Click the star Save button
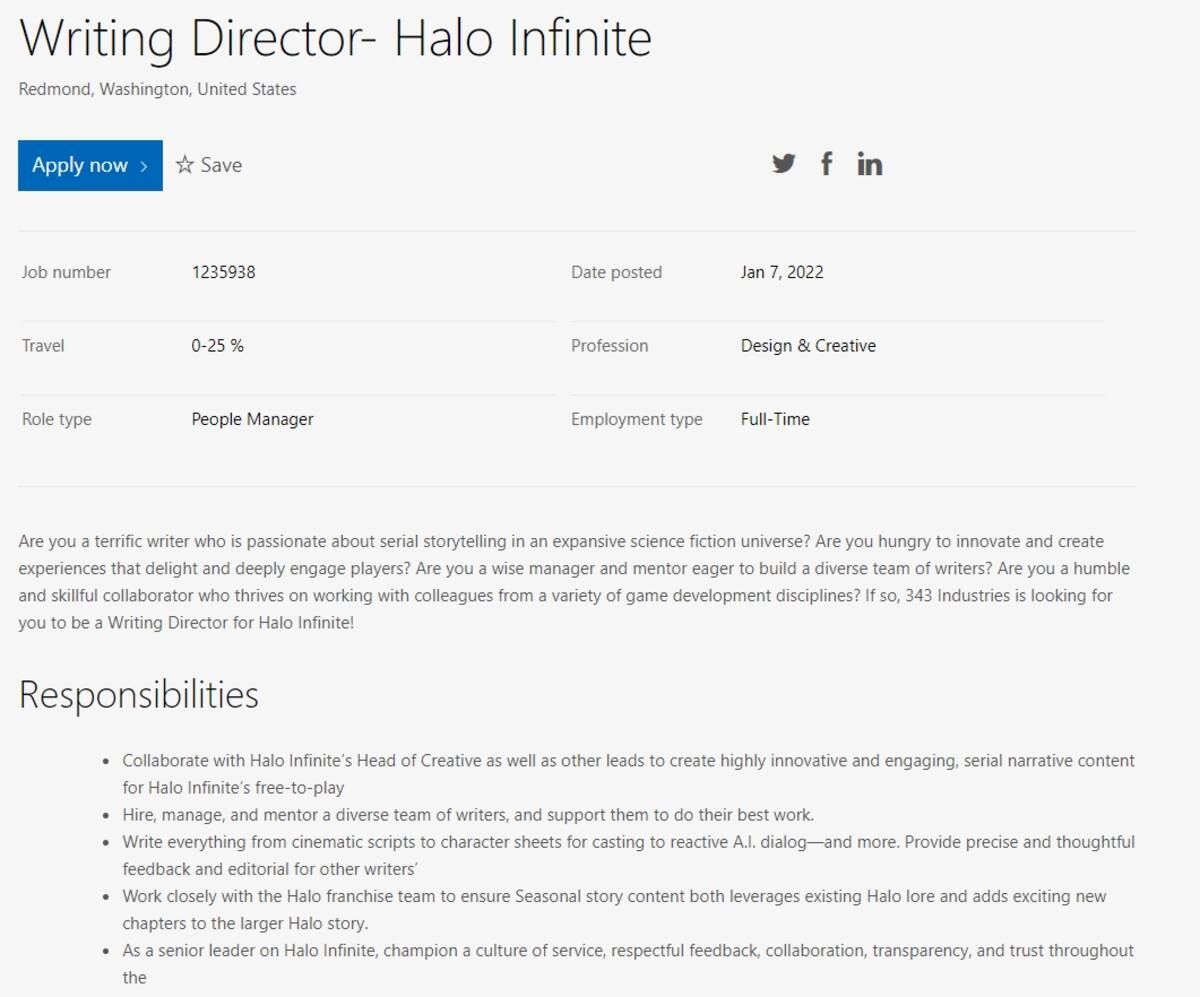This screenshot has width=1200, height=997. point(209,165)
